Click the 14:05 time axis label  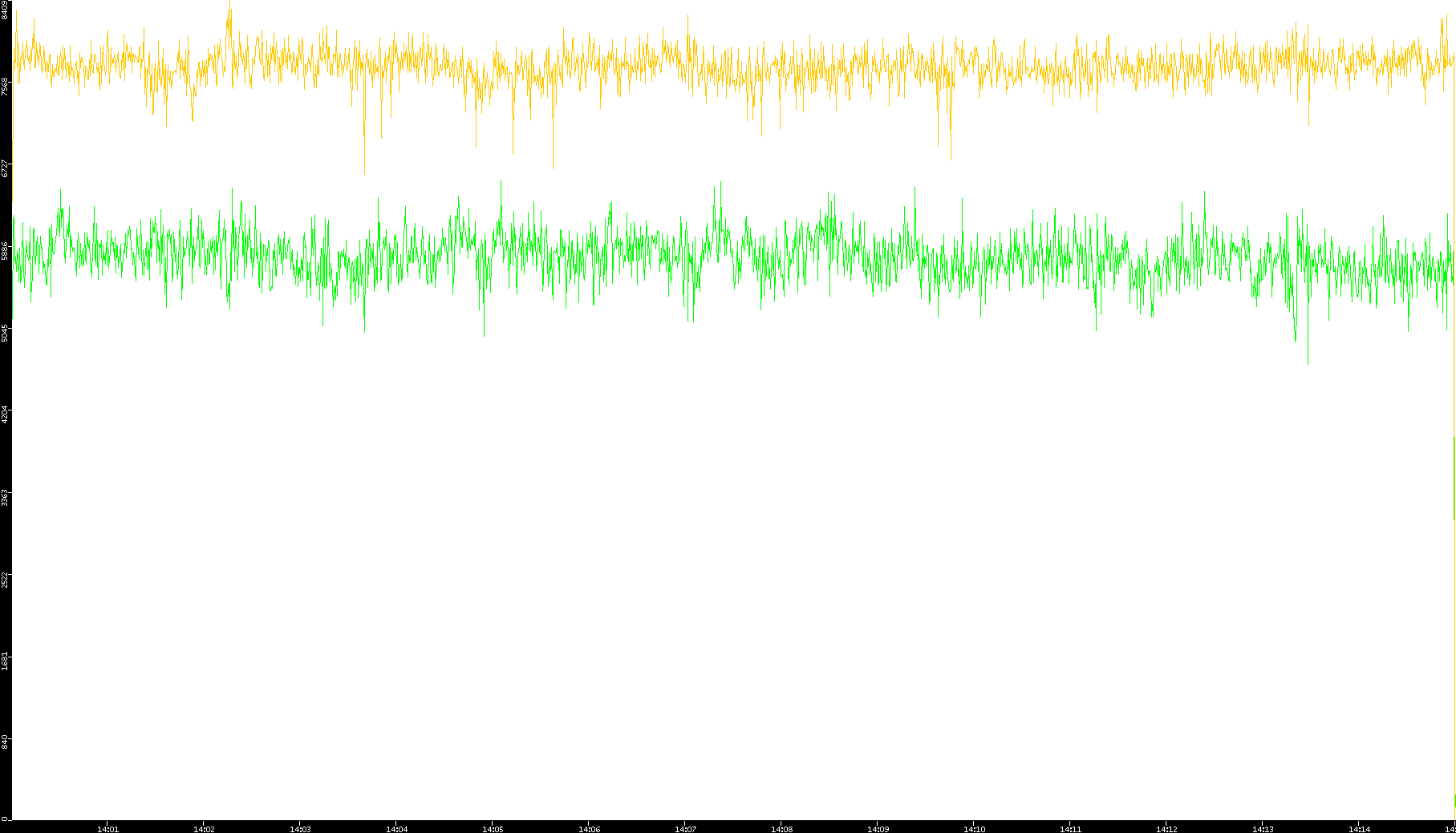pyautogui.click(x=493, y=829)
